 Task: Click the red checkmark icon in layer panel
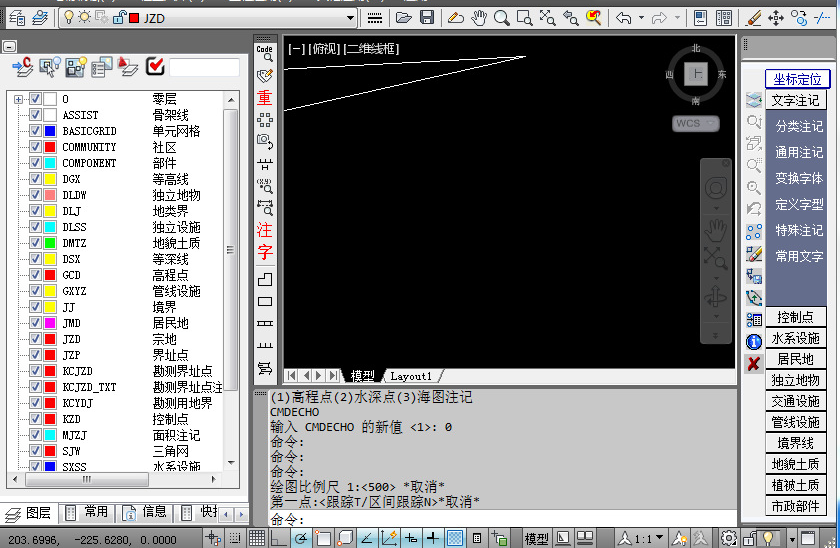(155, 66)
